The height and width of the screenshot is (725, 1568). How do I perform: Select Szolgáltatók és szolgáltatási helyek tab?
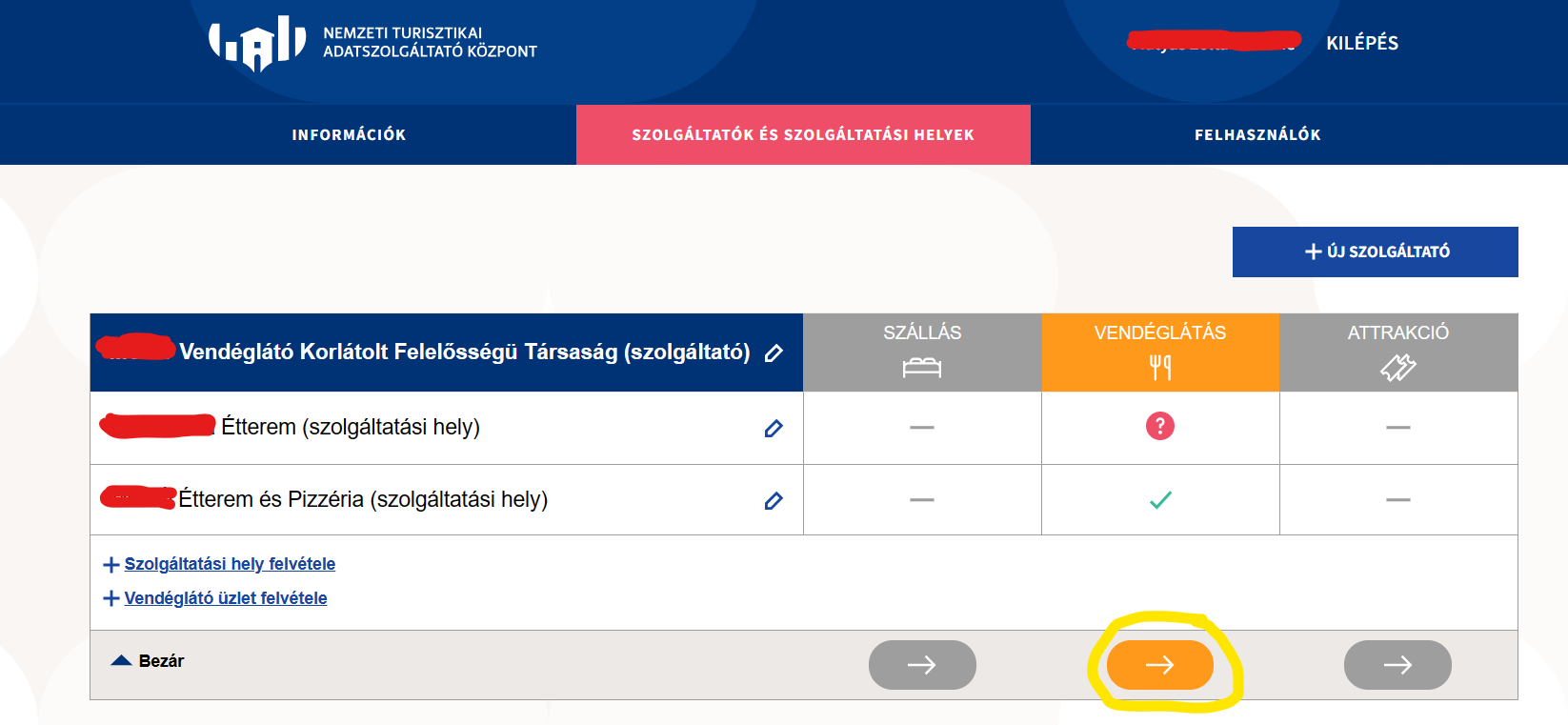click(803, 134)
